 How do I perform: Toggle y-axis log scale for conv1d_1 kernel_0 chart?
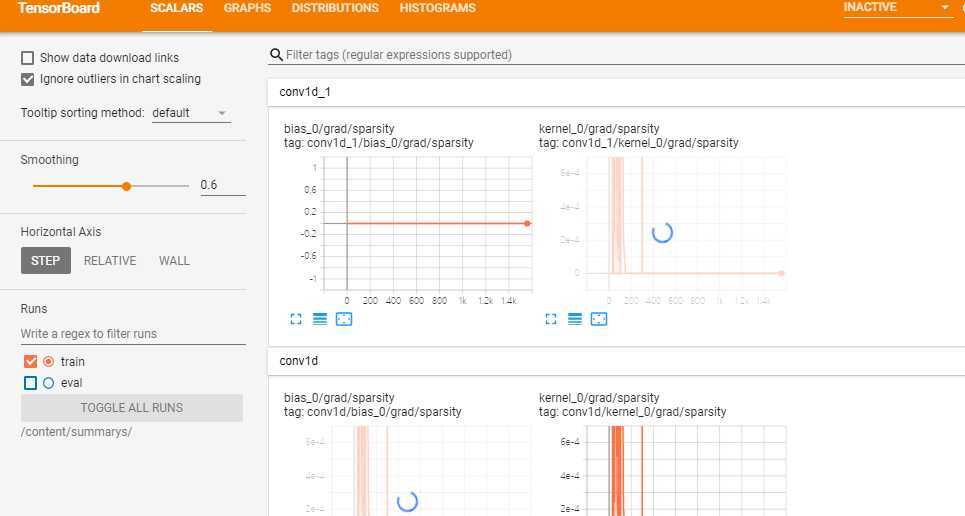575,319
